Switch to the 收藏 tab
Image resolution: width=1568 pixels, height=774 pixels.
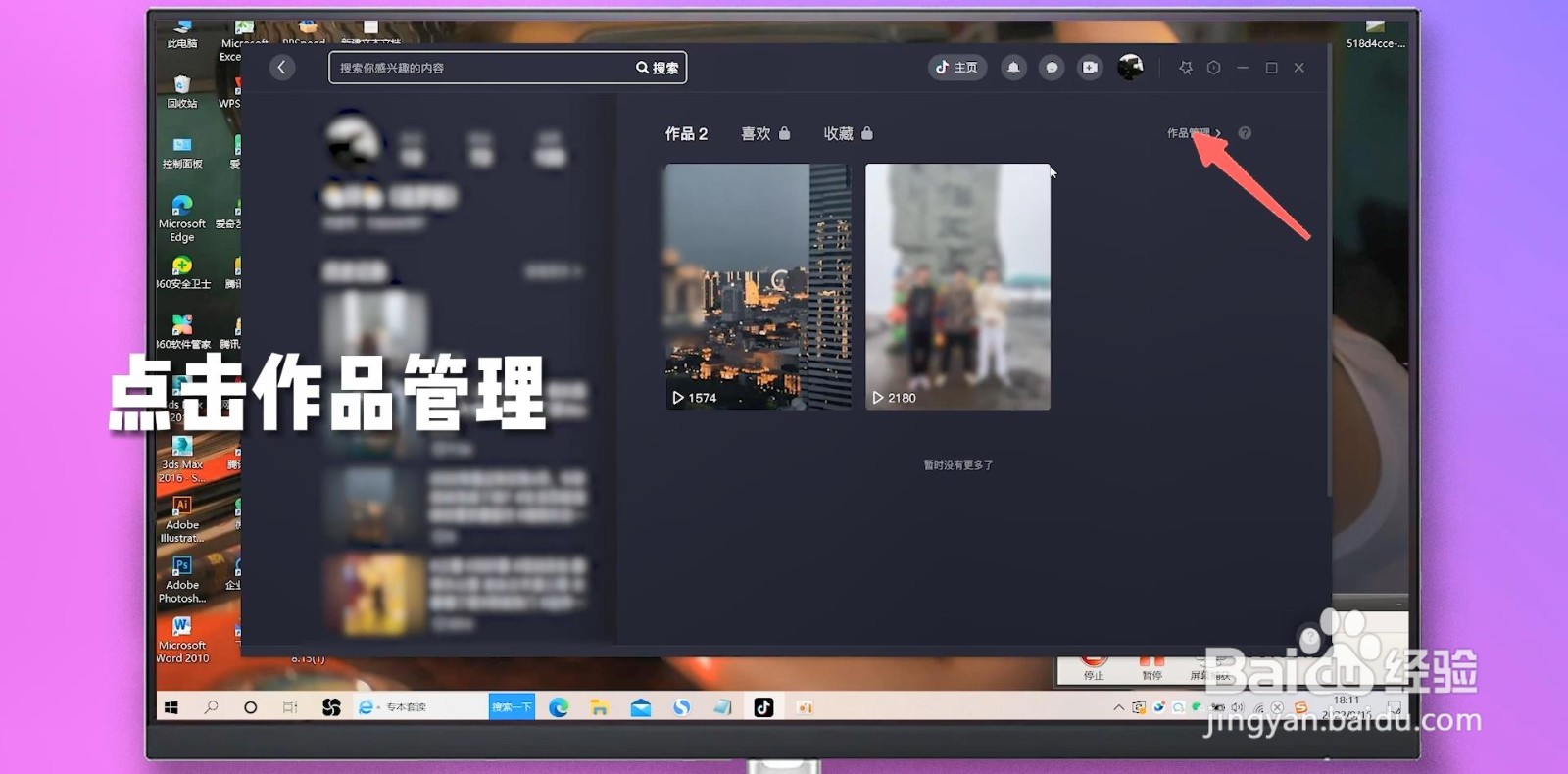848,133
